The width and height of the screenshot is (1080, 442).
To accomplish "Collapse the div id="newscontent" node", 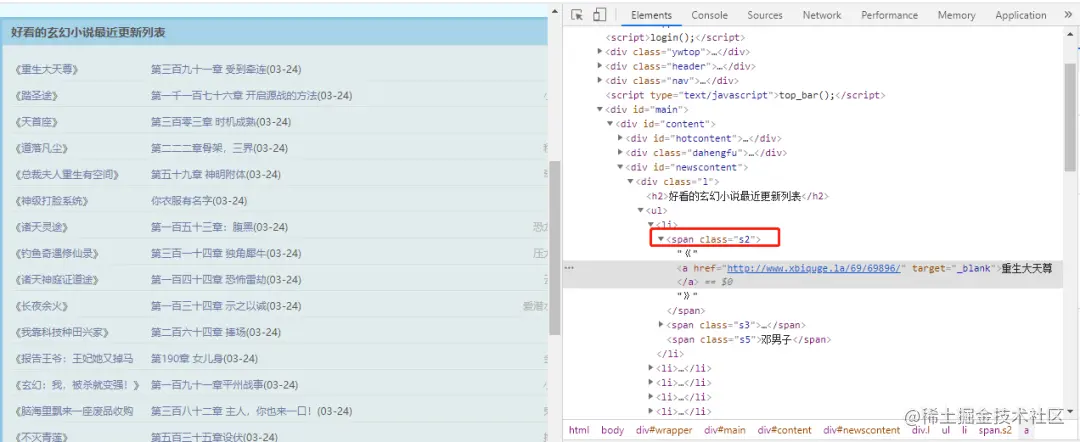I will pyautogui.click(x=620, y=167).
